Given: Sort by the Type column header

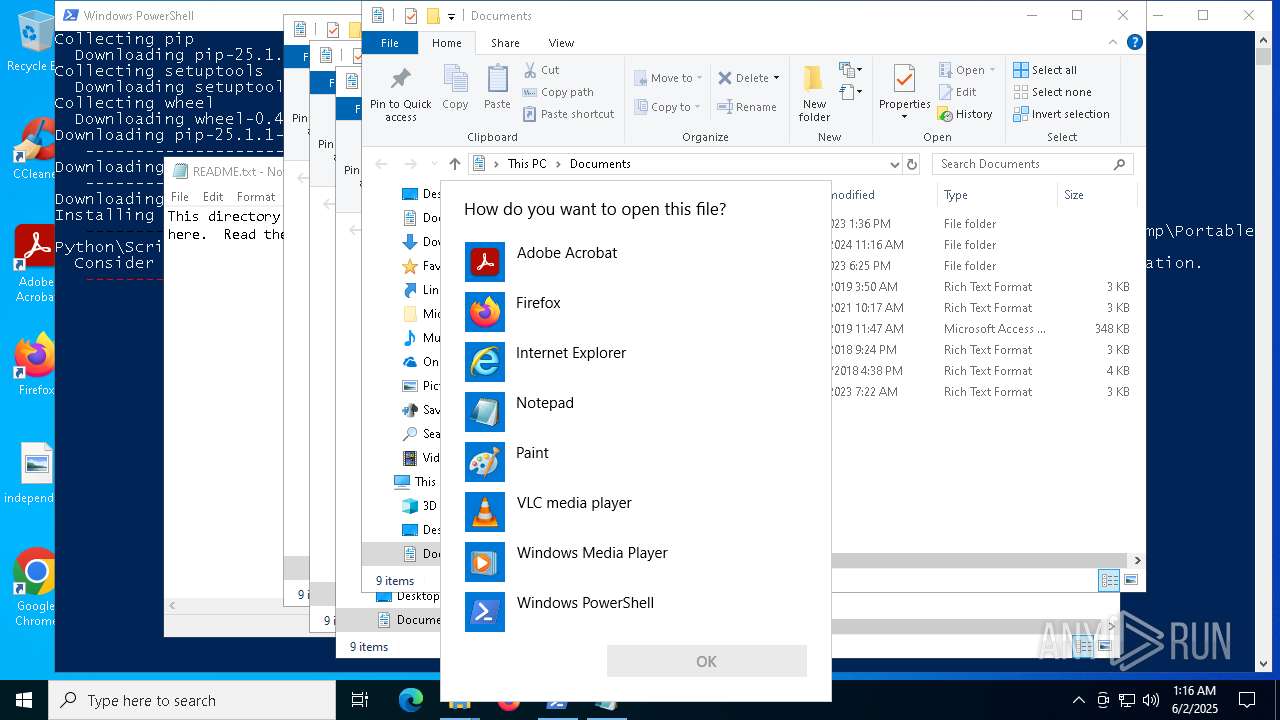Looking at the screenshot, I should click(996, 195).
